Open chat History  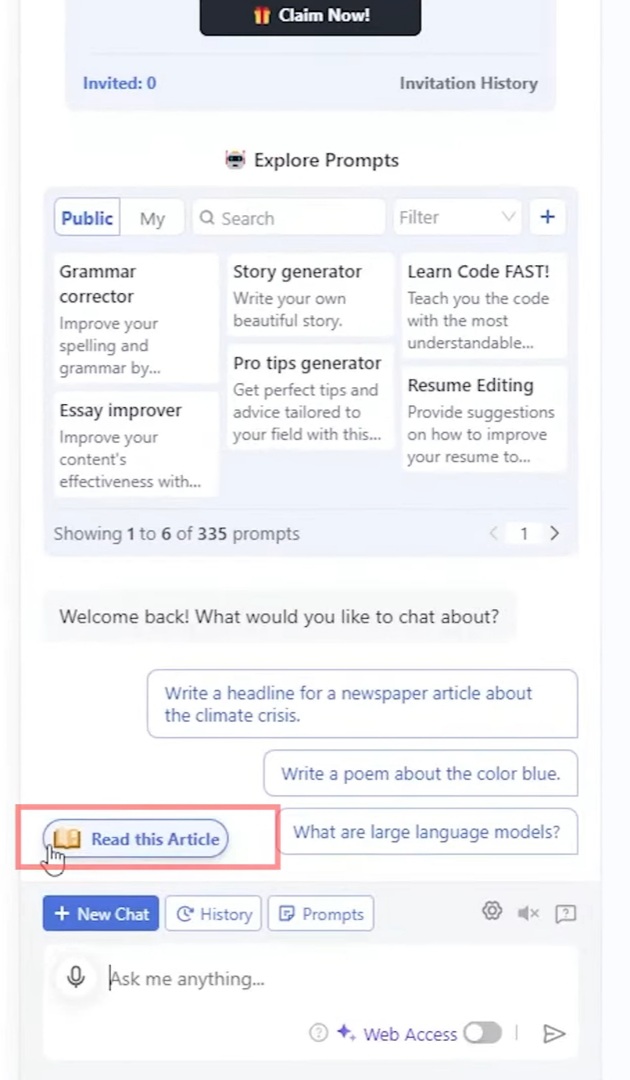click(213, 914)
